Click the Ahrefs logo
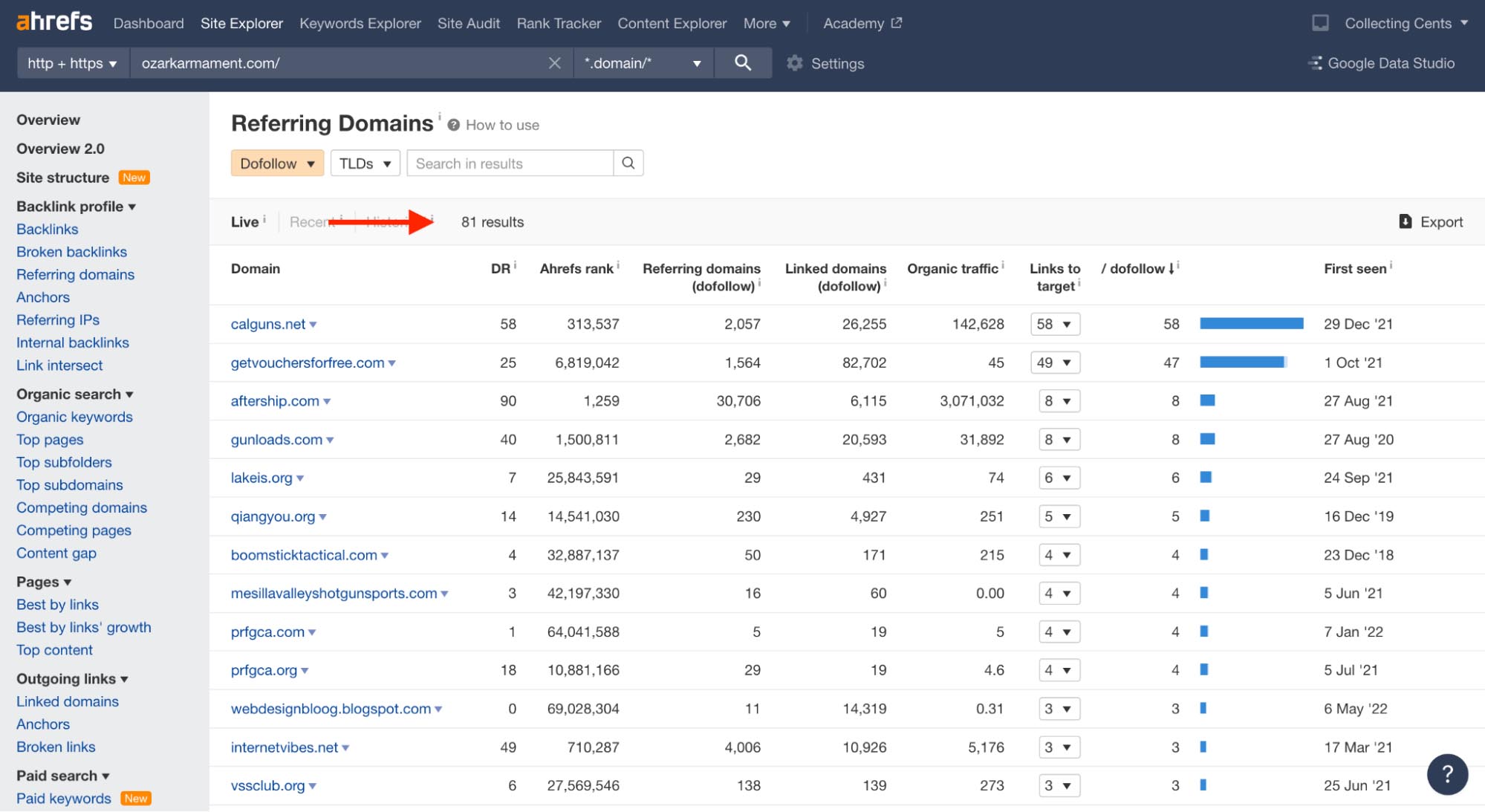Viewport: 1485px width, 812px height. [x=54, y=22]
